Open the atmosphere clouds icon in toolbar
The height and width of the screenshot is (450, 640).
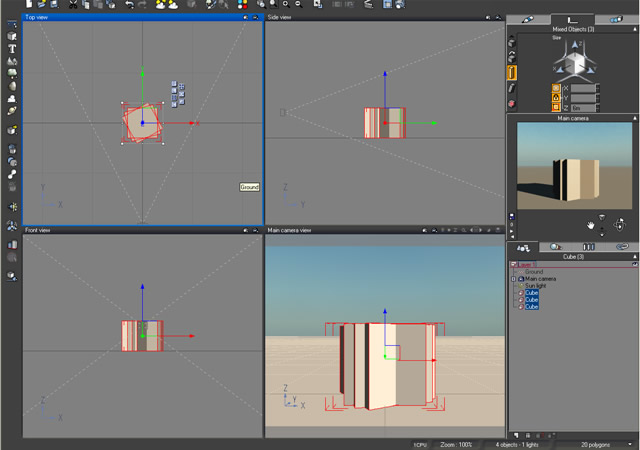160,6
